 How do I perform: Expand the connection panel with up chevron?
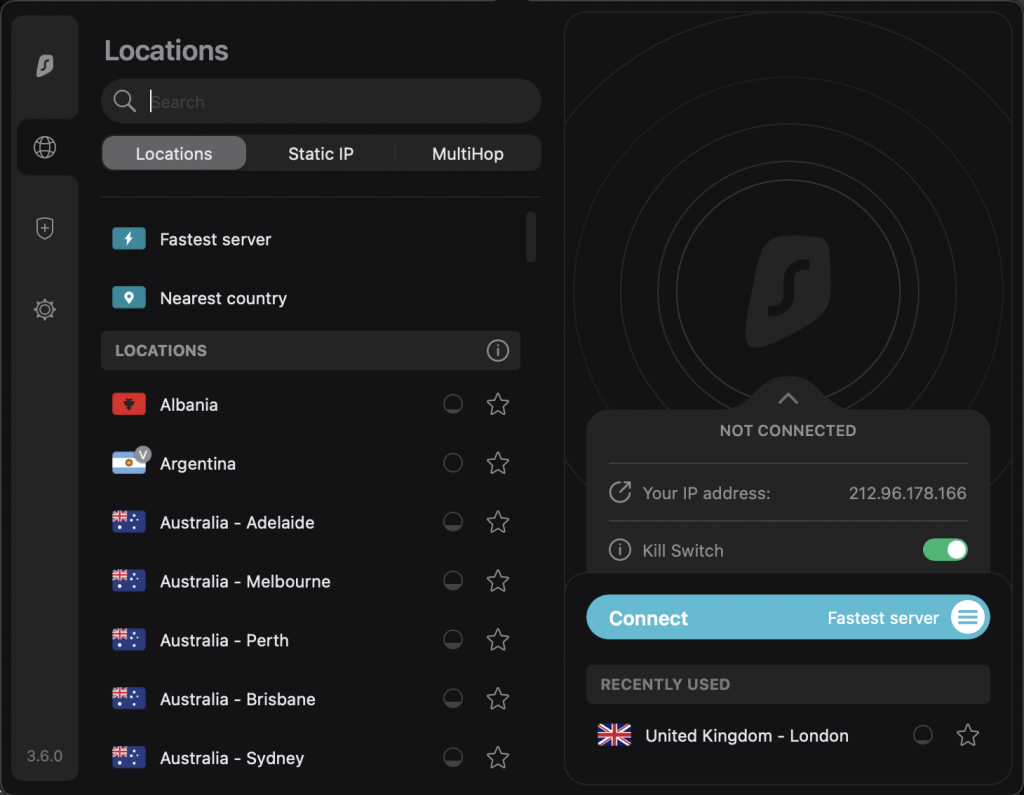pos(788,398)
